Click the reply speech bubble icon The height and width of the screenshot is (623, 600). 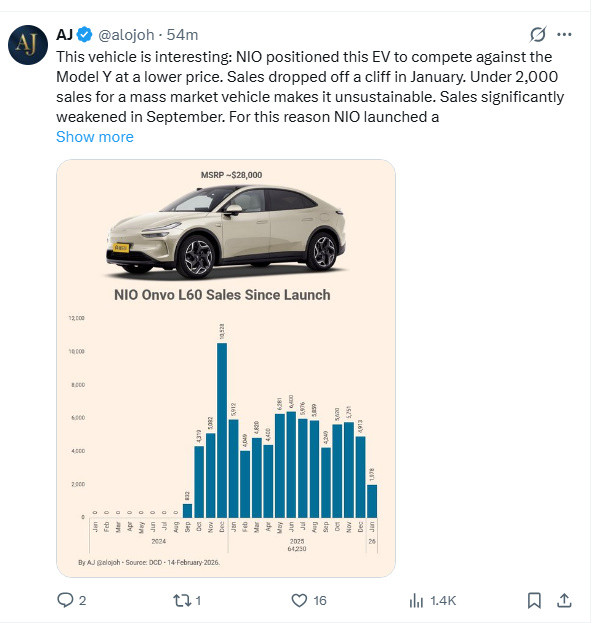(x=66, y=600)
